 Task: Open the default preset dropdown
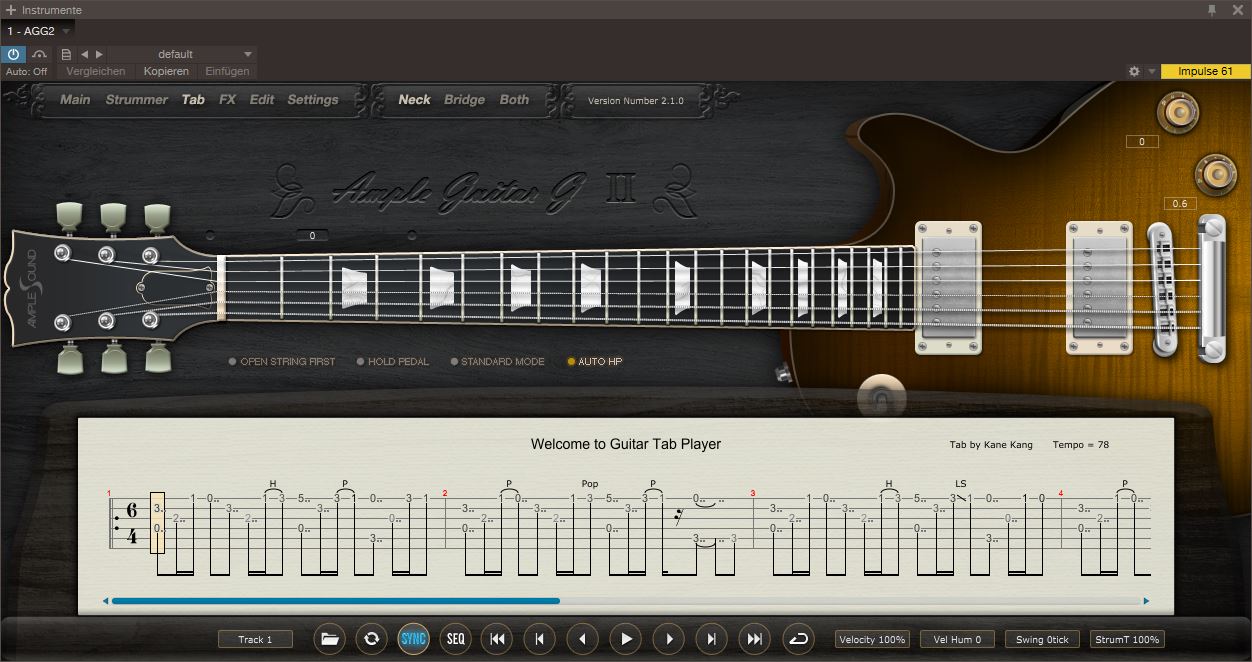180,54
